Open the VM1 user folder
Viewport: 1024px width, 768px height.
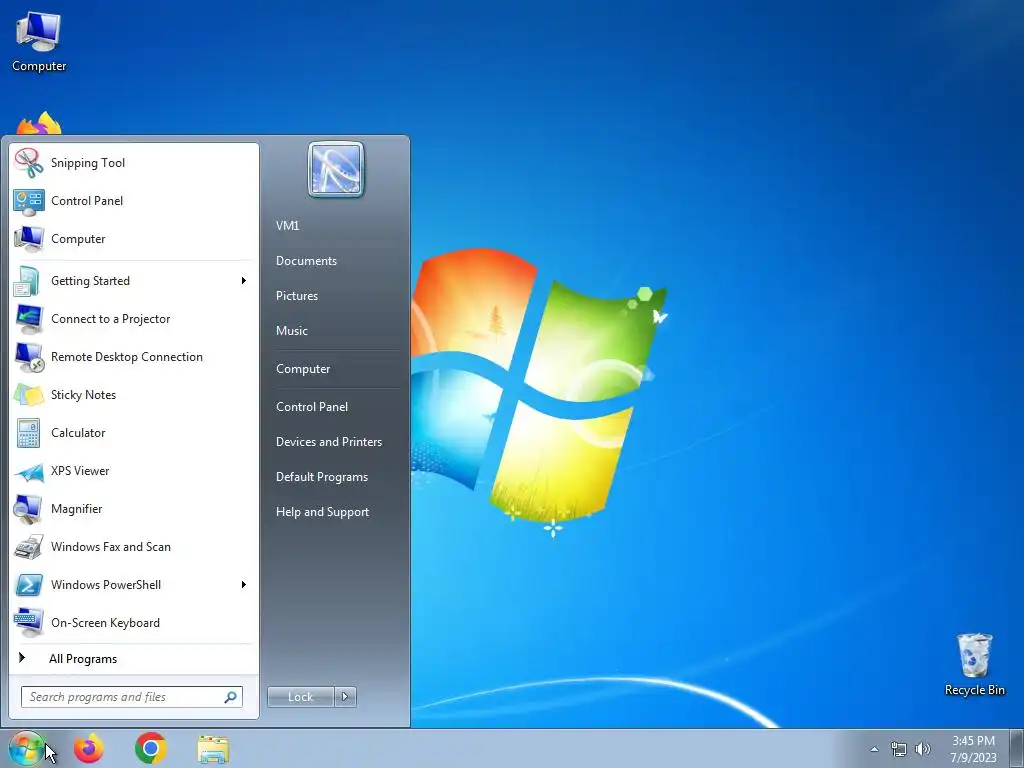[287, 226]
